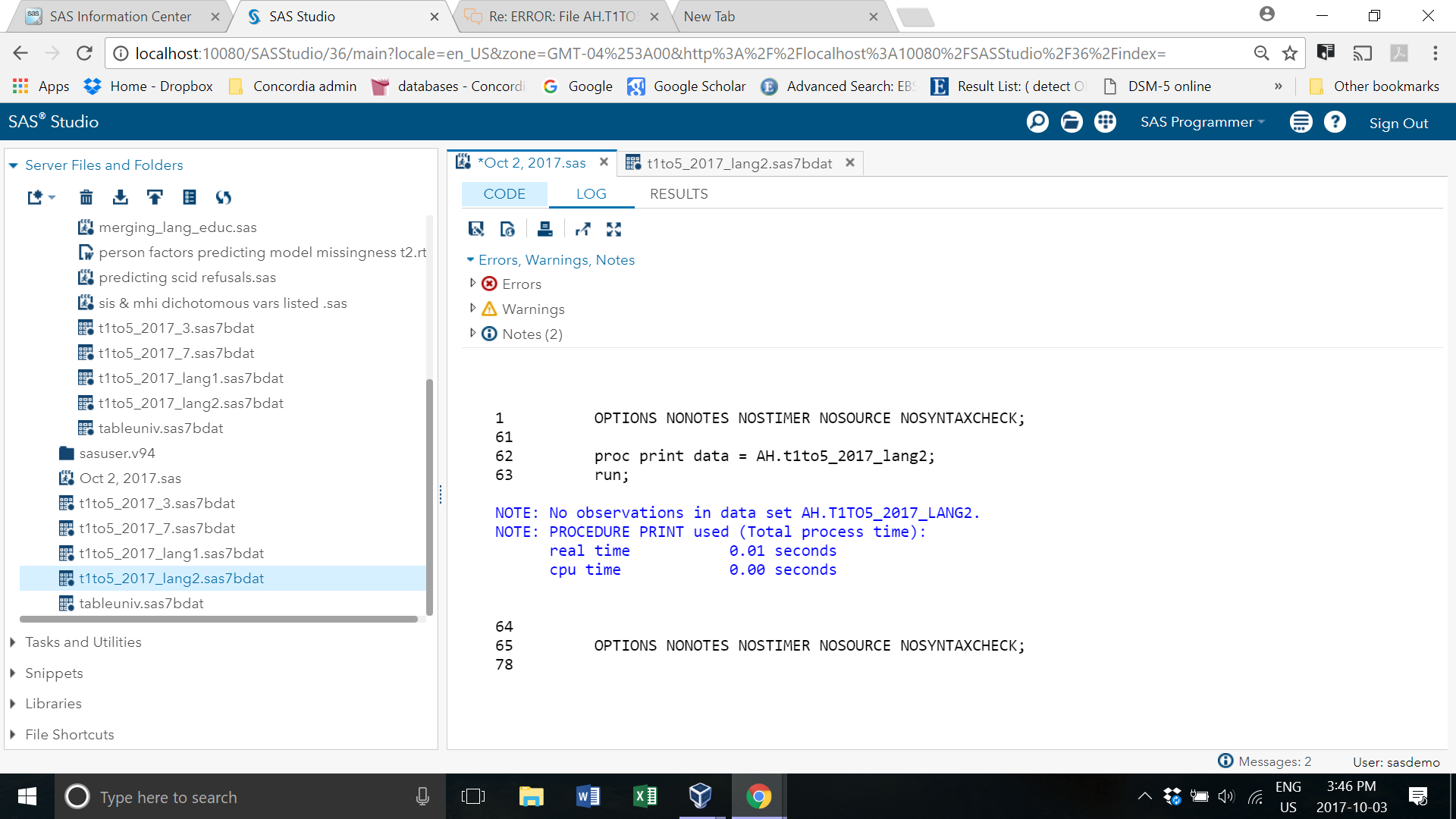Expand the Libraries panel
The height and width of the screenshot is (819, 1456).
coord(53,704)
